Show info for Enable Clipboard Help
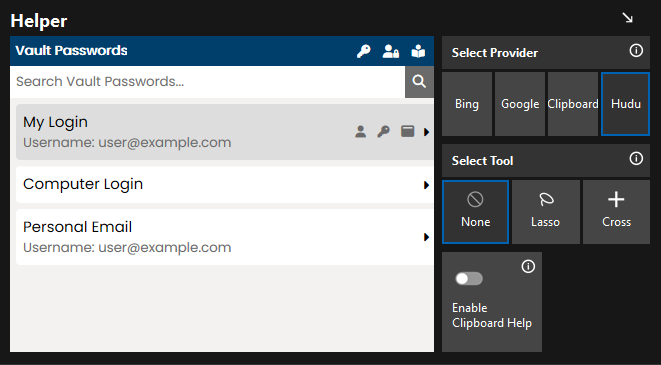The height and width of the screenshot is (365, 661). 528,266
